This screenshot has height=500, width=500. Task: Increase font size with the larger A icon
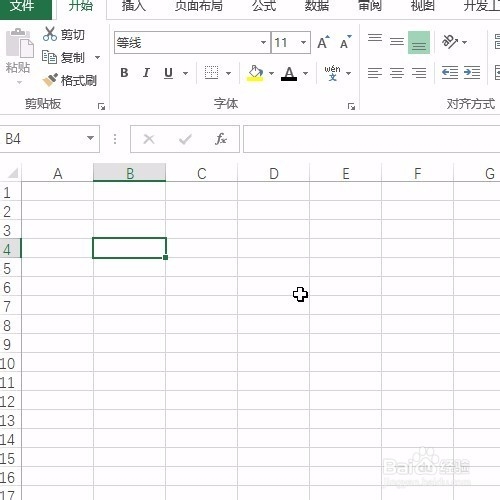tap(323, 42)
